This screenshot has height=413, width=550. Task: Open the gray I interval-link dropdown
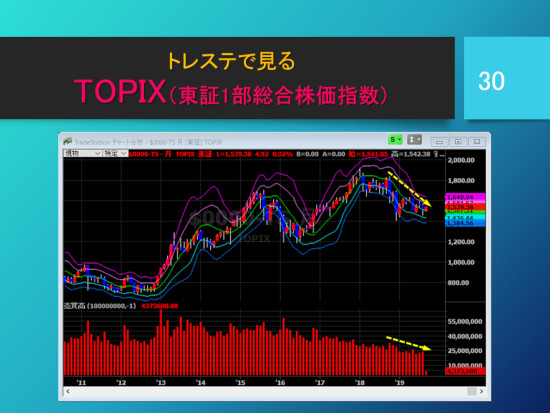(414, 140)
